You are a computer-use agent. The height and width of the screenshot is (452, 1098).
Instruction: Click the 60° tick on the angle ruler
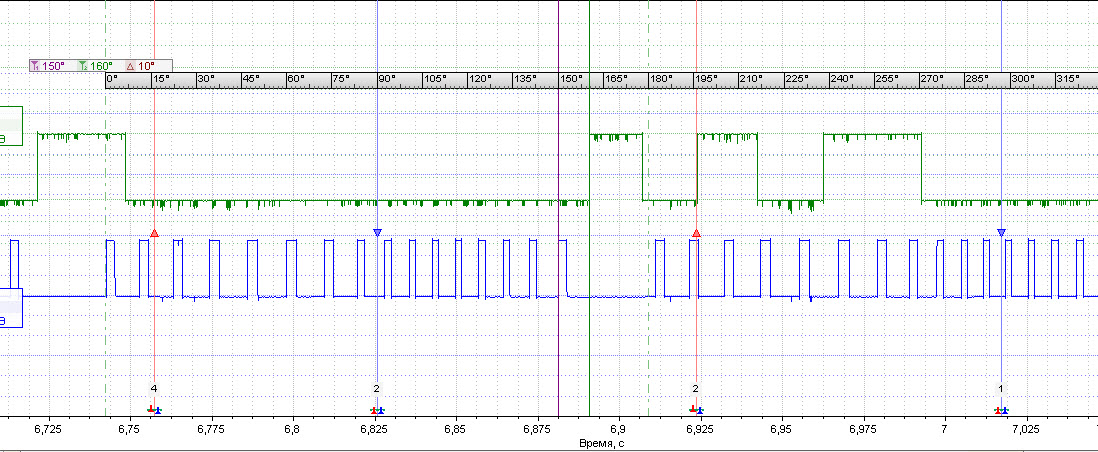(x=296, y=79)
